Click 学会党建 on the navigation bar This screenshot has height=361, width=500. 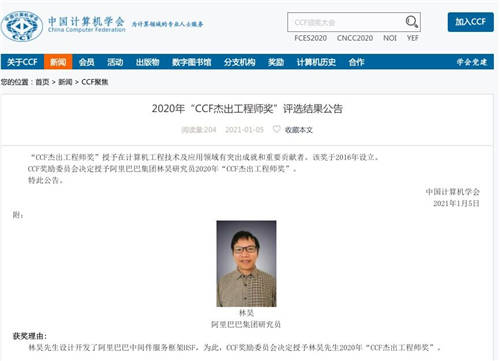(472, 62)
